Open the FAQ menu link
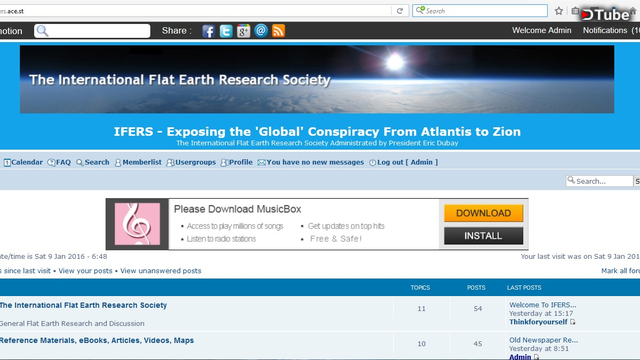 (59, 162)
